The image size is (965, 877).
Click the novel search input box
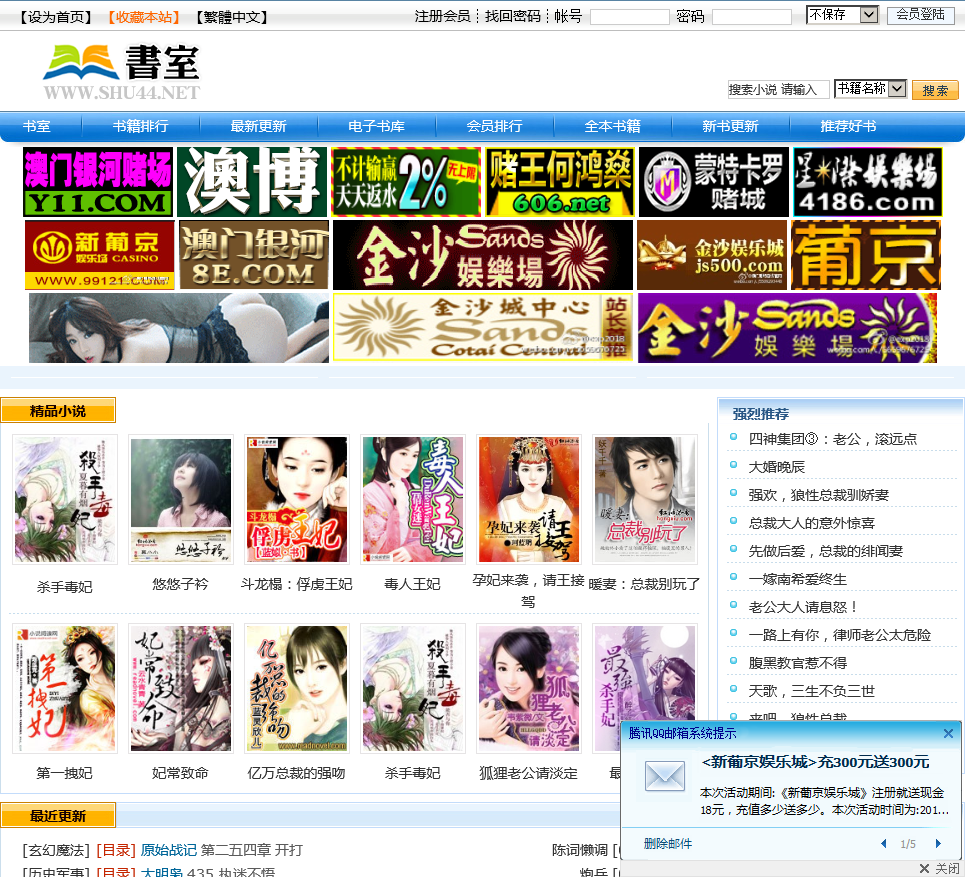[x=778, y=89]
